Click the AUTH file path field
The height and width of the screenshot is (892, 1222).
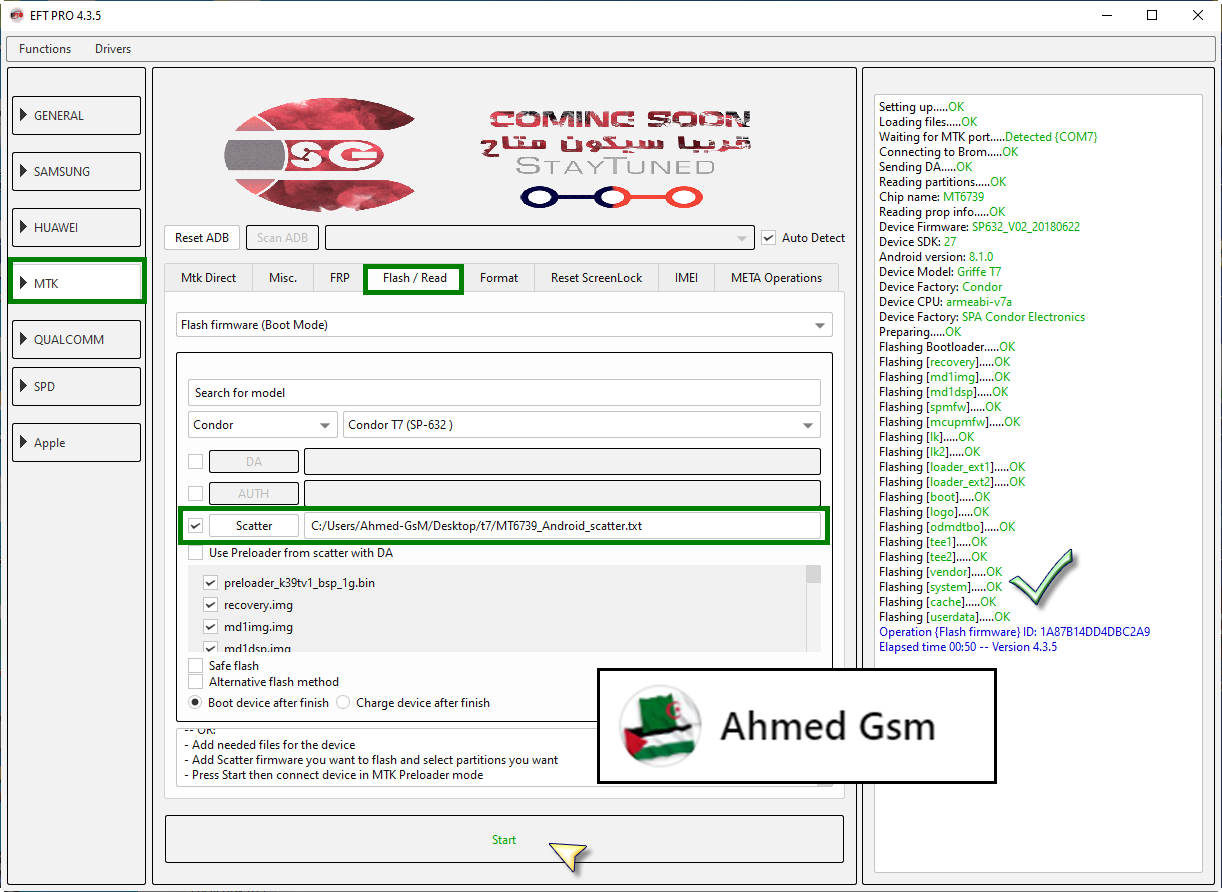tap(562, 493)
